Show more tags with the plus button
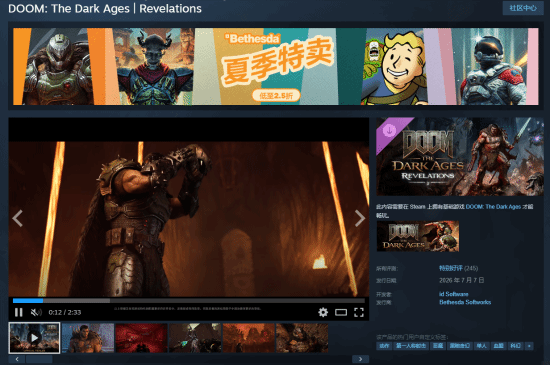Image resolution: width=550 pixels, height=365 pixels. [x=529, y=346]
